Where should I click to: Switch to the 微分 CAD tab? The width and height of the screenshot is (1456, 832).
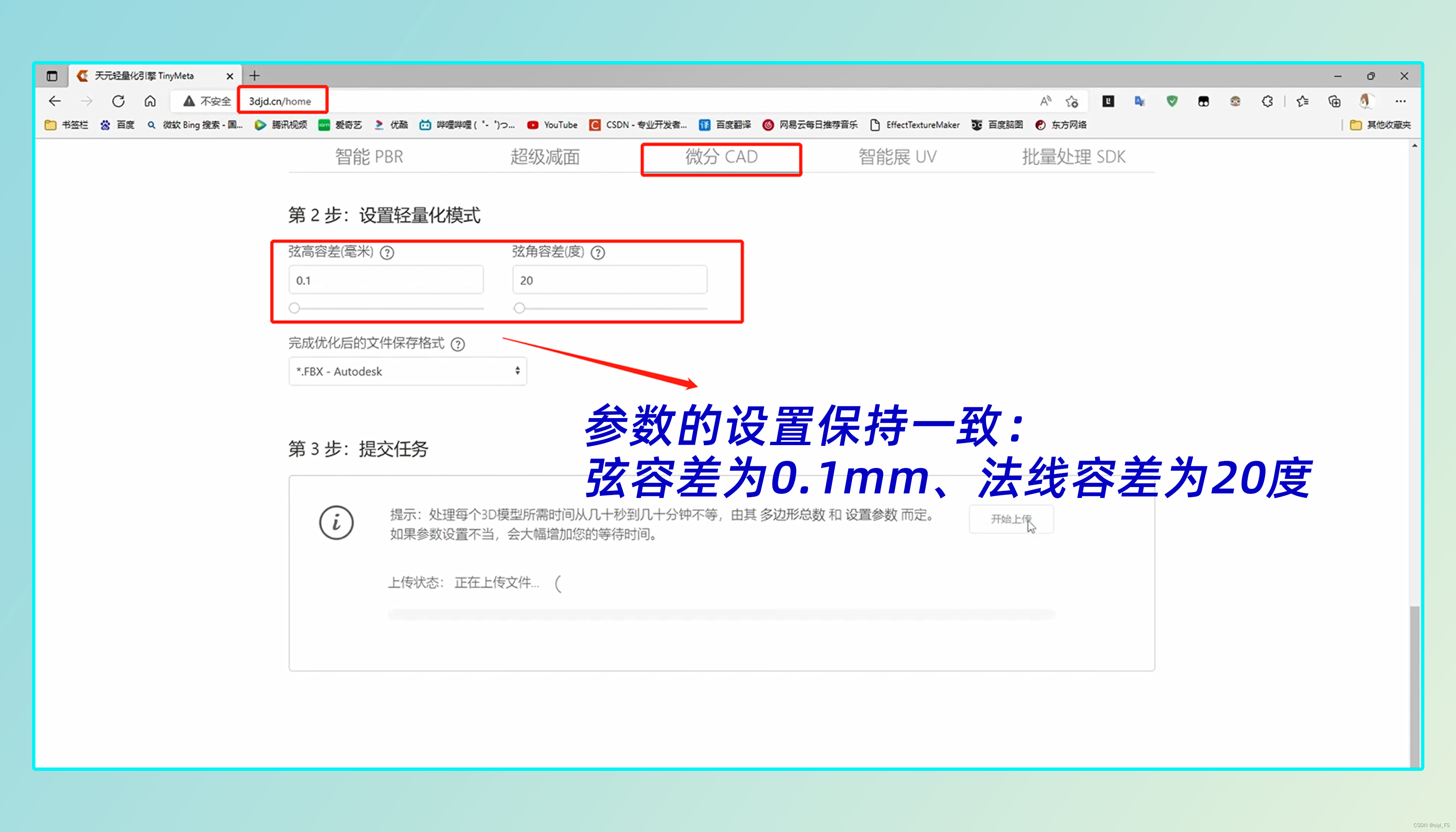(721, 156)
